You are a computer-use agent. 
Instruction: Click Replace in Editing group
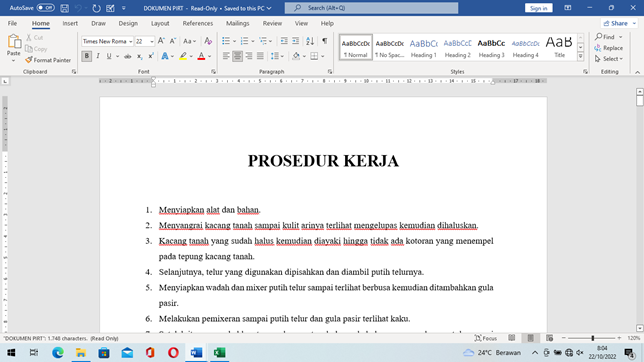click(x=609, y=48)
